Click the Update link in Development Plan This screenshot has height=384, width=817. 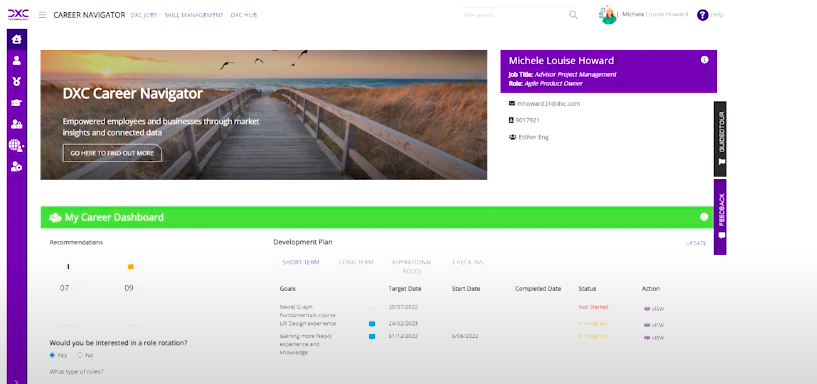tap(696, 243)
